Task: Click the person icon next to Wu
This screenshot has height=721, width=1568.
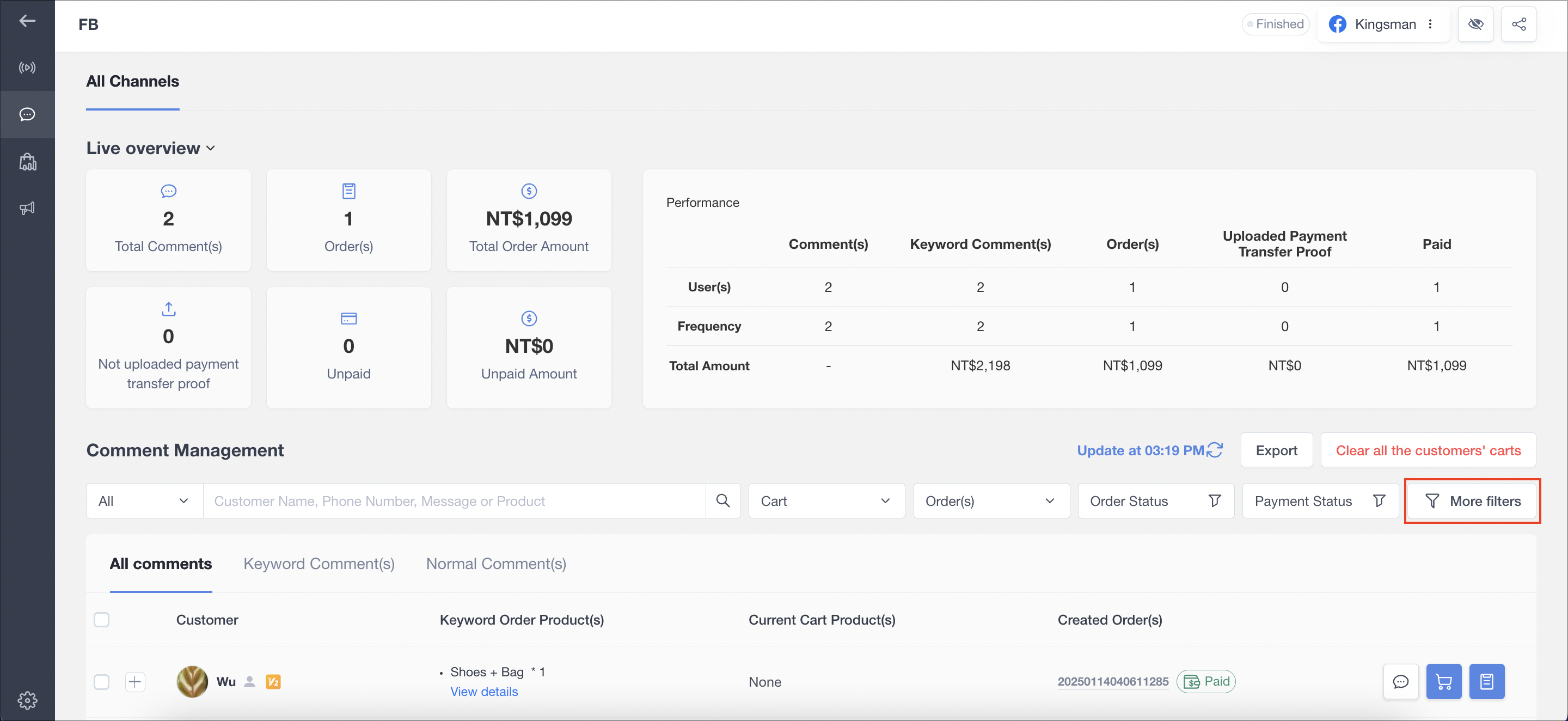Action: (x=249, y=682)
